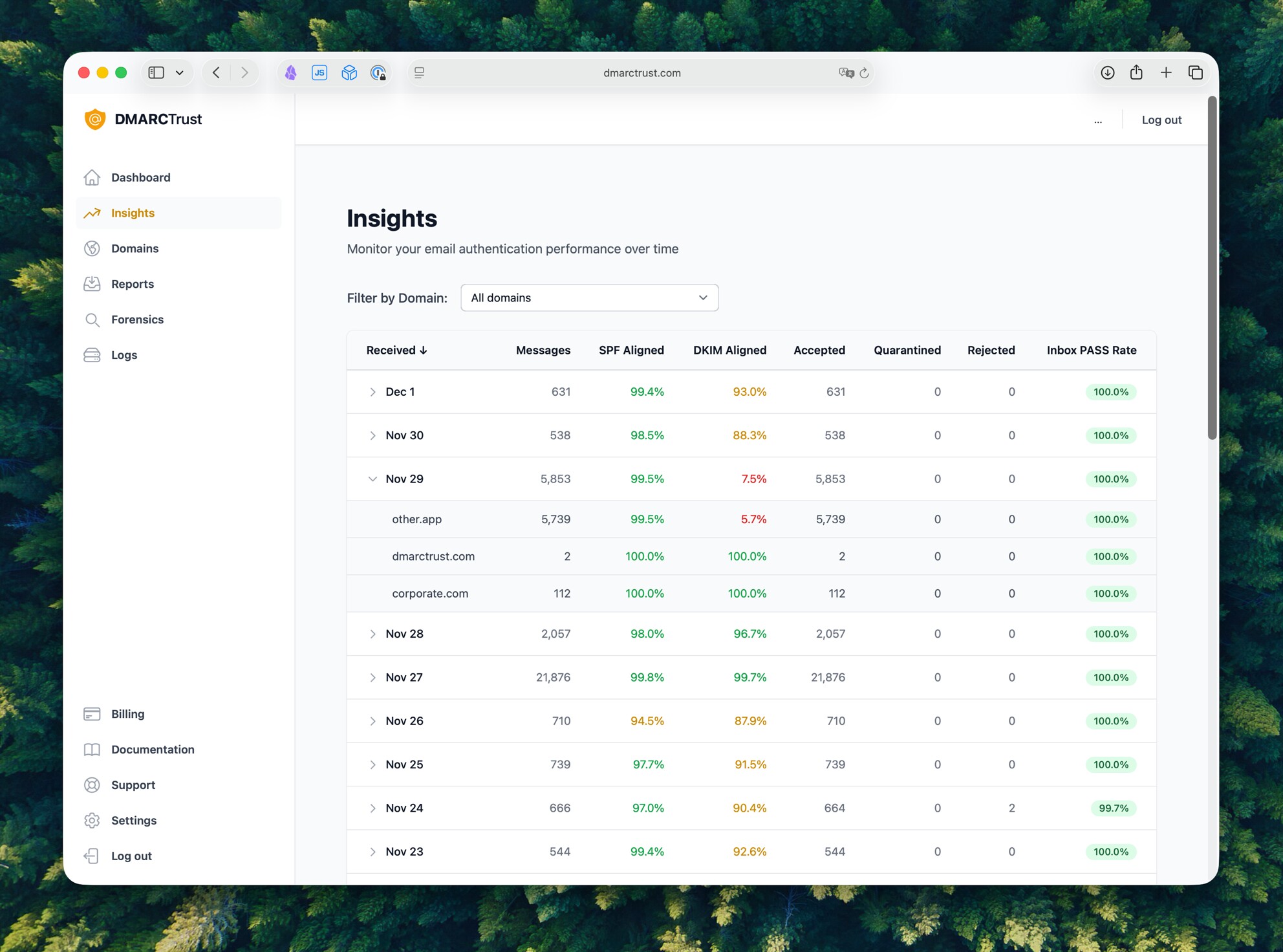The height and width of the screenshot is (952, 1283).
Task: Go to Dashboard in sidebar
Action: pyautogui.click(x=140, y=177)
